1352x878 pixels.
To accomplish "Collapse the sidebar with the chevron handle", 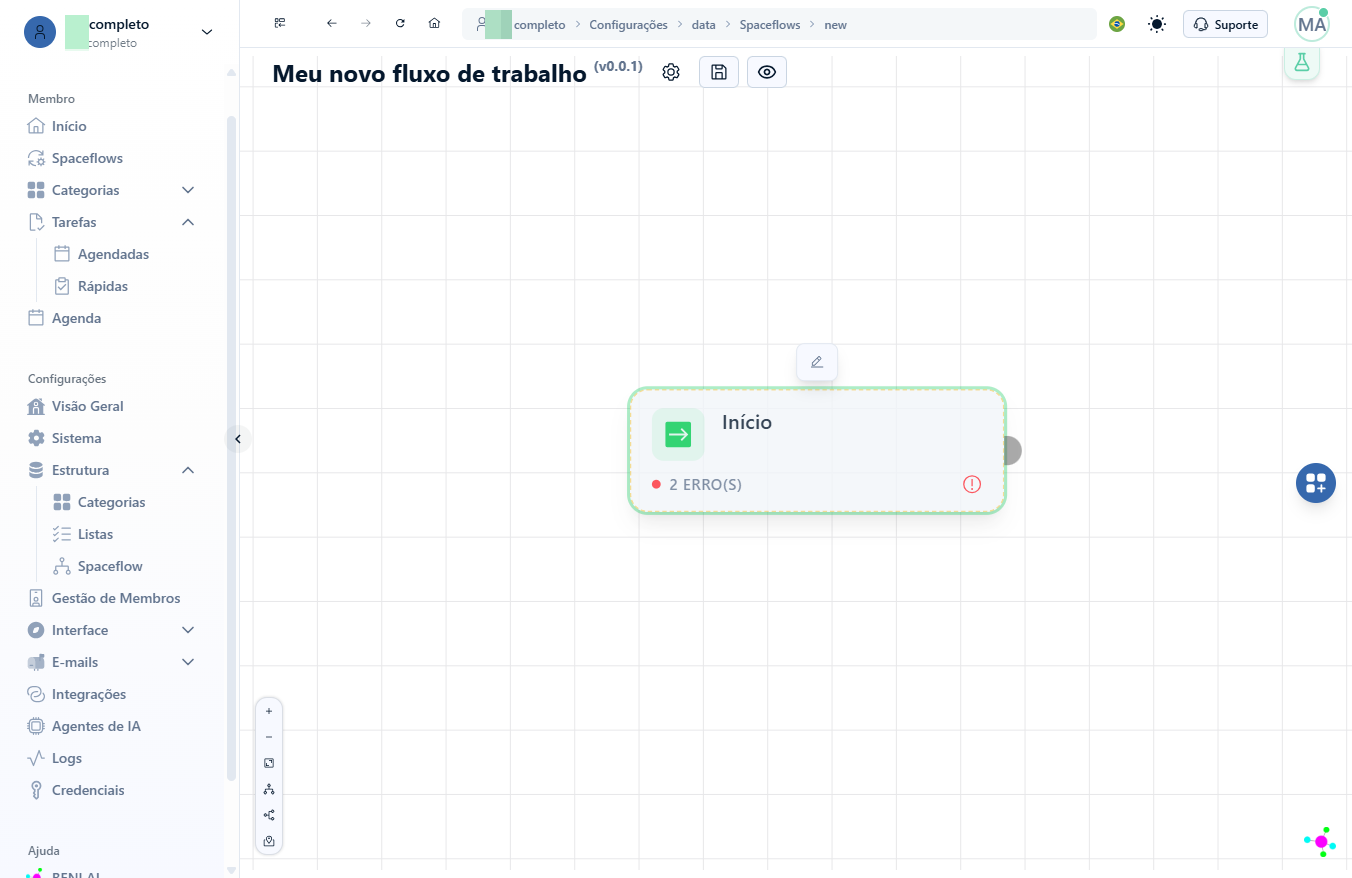I will (237, 438).
